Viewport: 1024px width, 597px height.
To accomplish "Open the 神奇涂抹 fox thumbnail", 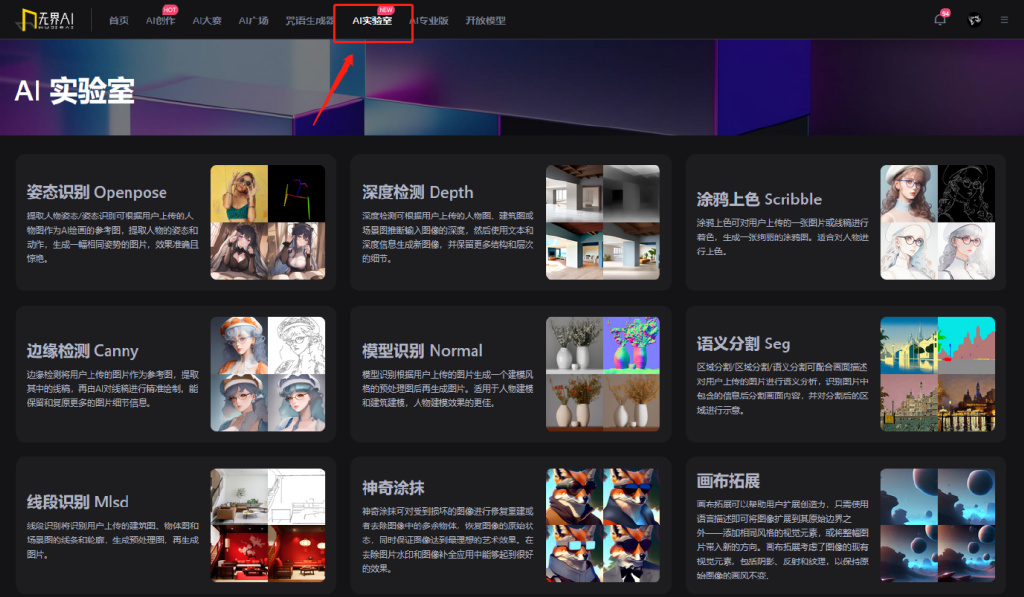I will [x=602, y=525].
